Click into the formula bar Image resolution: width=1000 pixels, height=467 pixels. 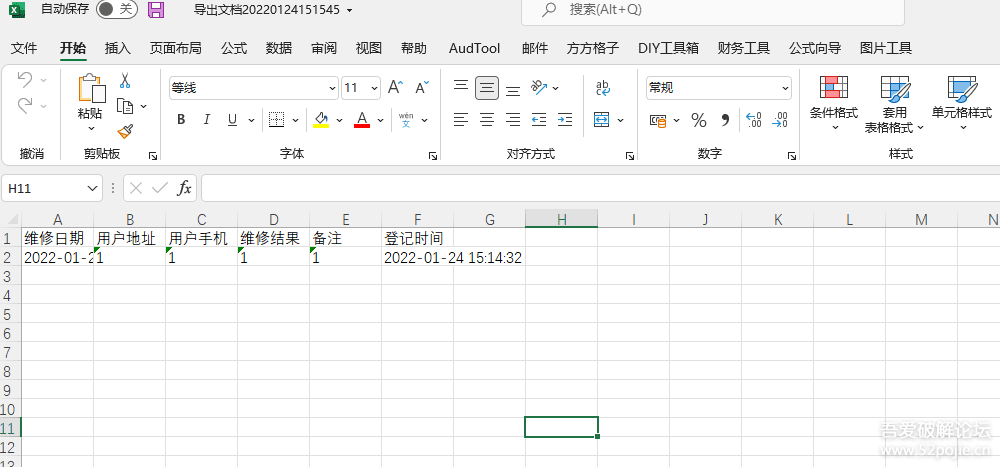(x=600, y=188)
